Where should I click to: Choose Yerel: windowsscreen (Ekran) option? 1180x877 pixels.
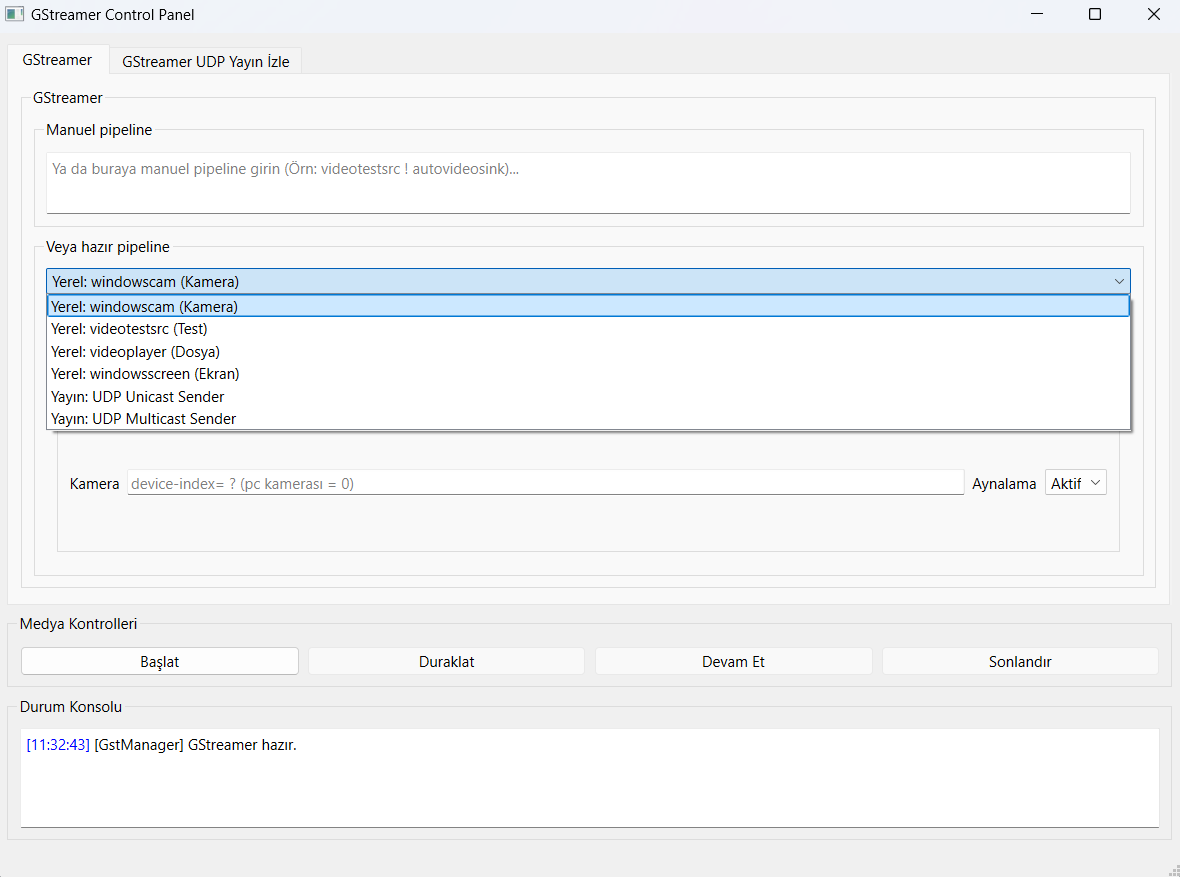pyautogui.click(x=145, y=374)
